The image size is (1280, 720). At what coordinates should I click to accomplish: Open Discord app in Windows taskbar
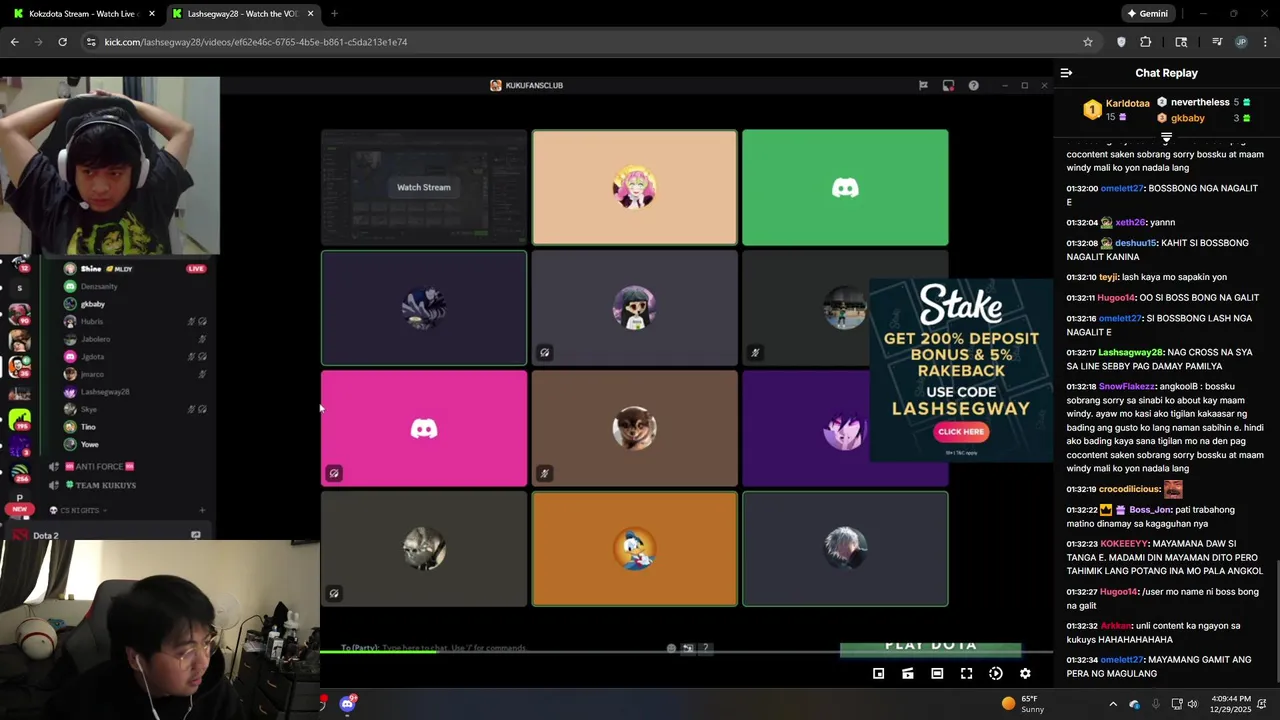[347, 704]
